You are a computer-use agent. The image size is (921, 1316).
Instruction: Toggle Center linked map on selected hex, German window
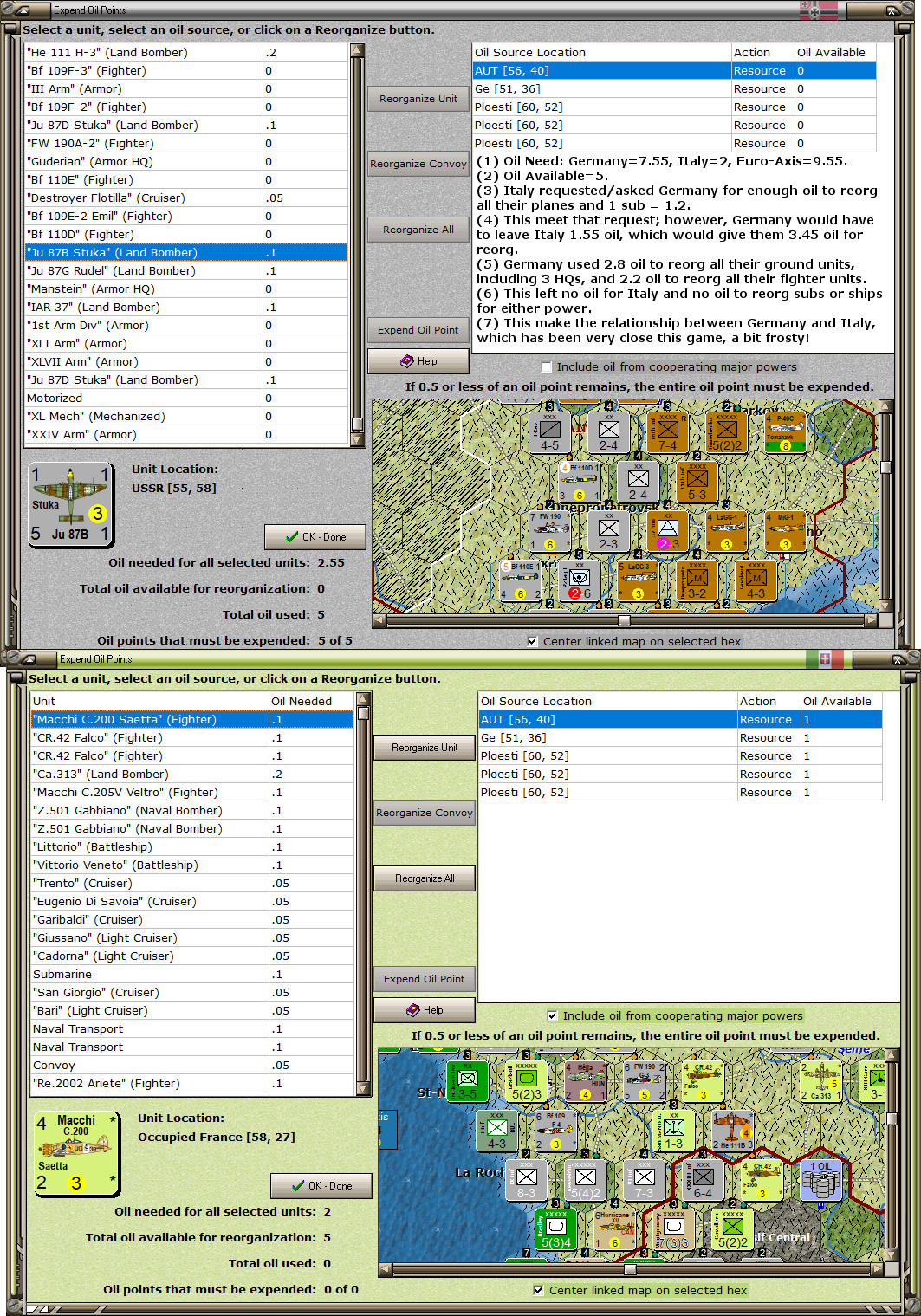pyautogui.click(x=532, y=642)
